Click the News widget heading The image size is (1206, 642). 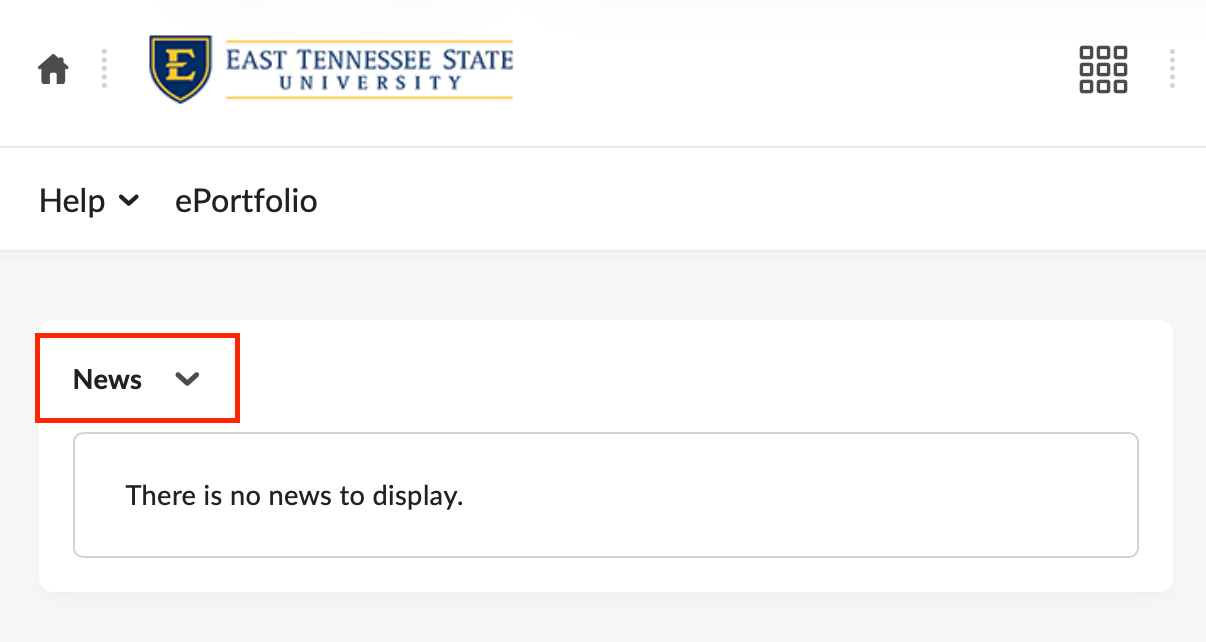click(x=107, y=379)
